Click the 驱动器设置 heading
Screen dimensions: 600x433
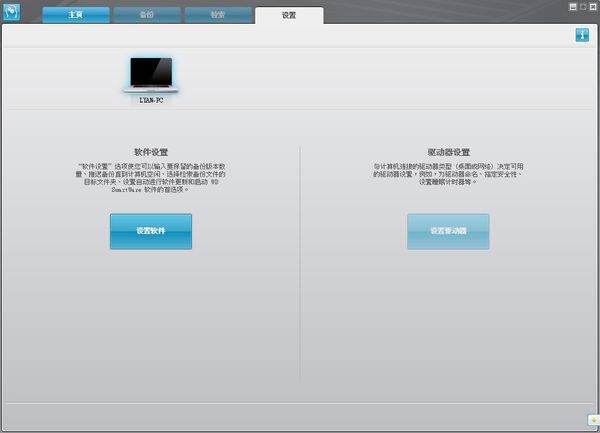[448, 152]
